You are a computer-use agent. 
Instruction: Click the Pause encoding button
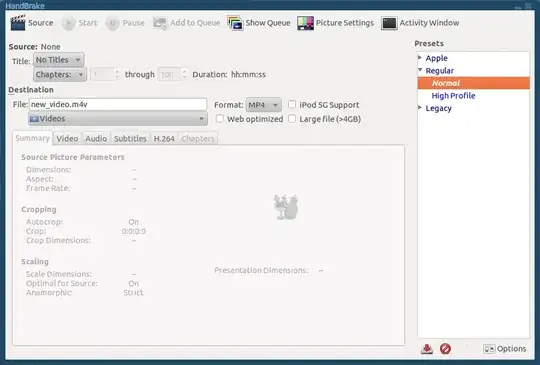point(125,23)
